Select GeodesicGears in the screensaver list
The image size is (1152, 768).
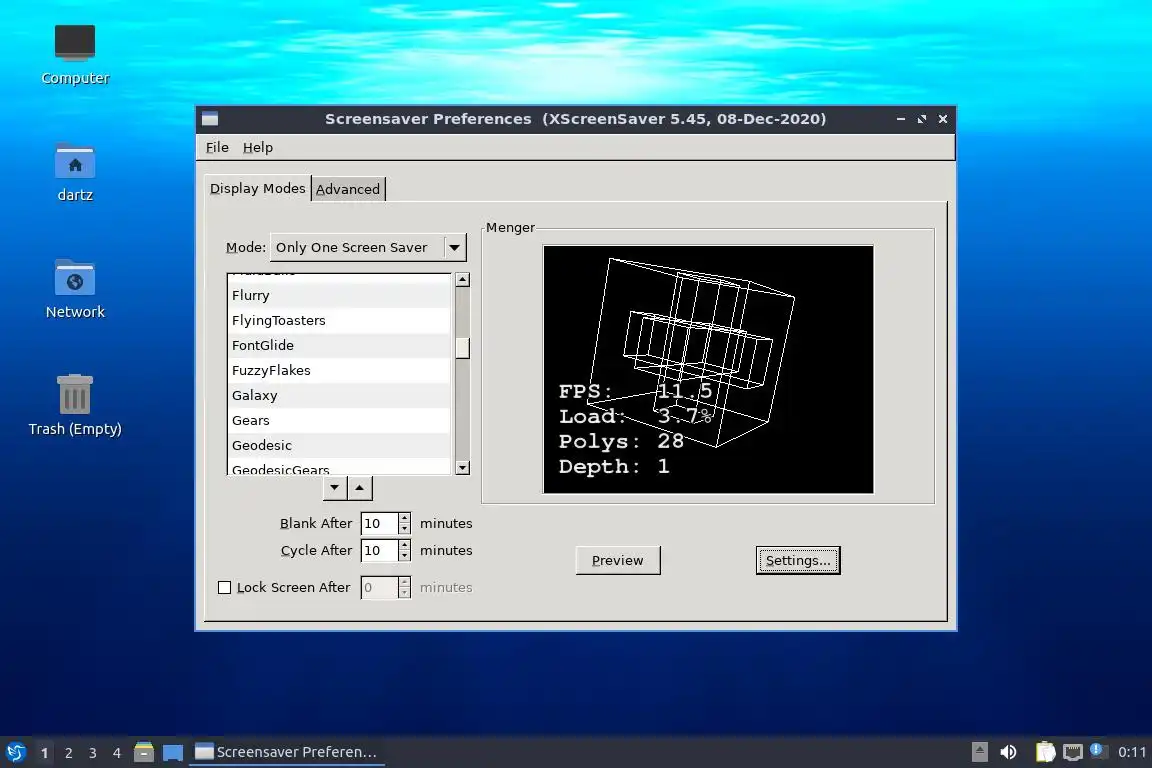tap(339, 467)
